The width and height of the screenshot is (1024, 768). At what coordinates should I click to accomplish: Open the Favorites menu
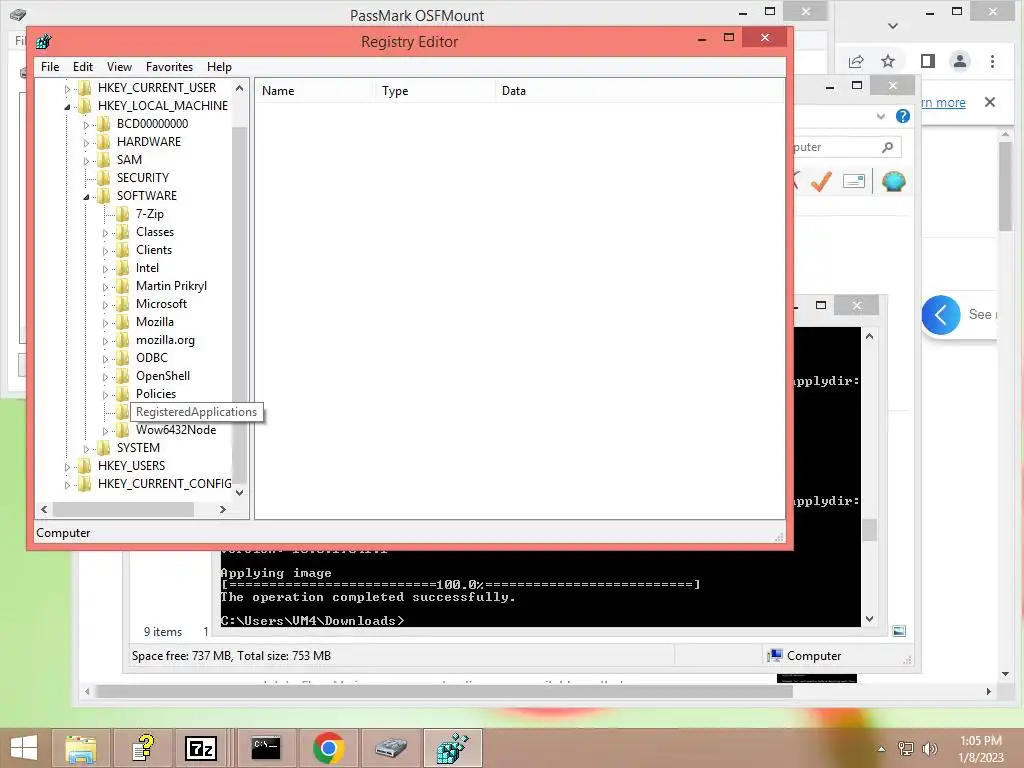coord(169,67)
